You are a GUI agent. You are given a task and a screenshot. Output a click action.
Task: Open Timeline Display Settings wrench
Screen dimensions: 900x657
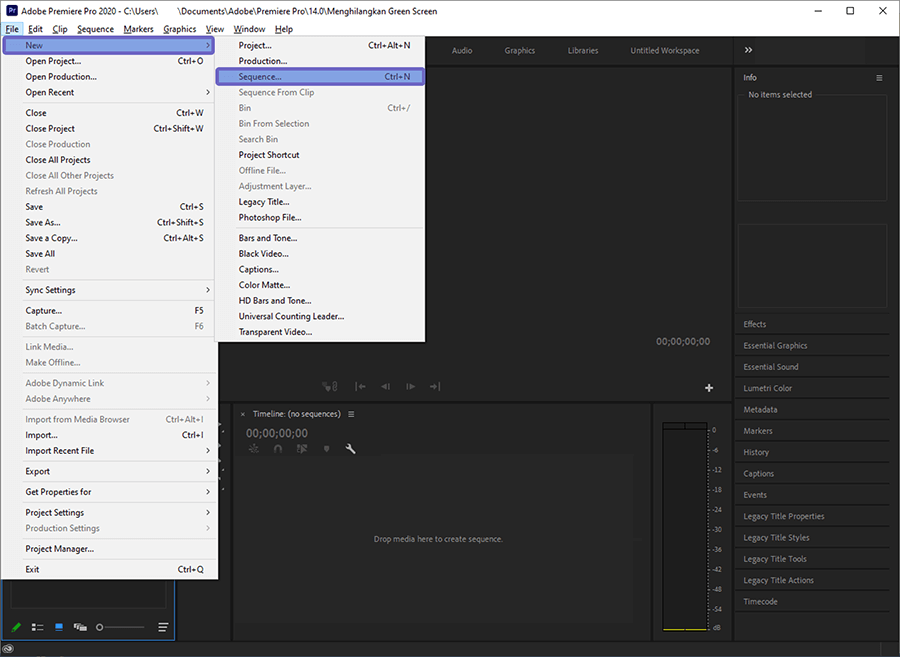click(x=350, y=449)
